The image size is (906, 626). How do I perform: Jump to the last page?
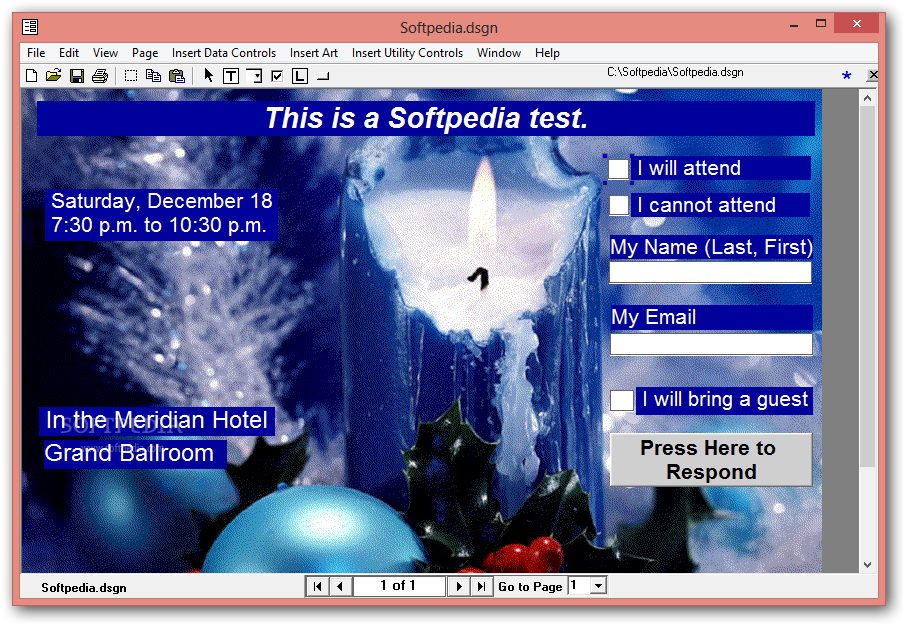(x=481, y=586)
